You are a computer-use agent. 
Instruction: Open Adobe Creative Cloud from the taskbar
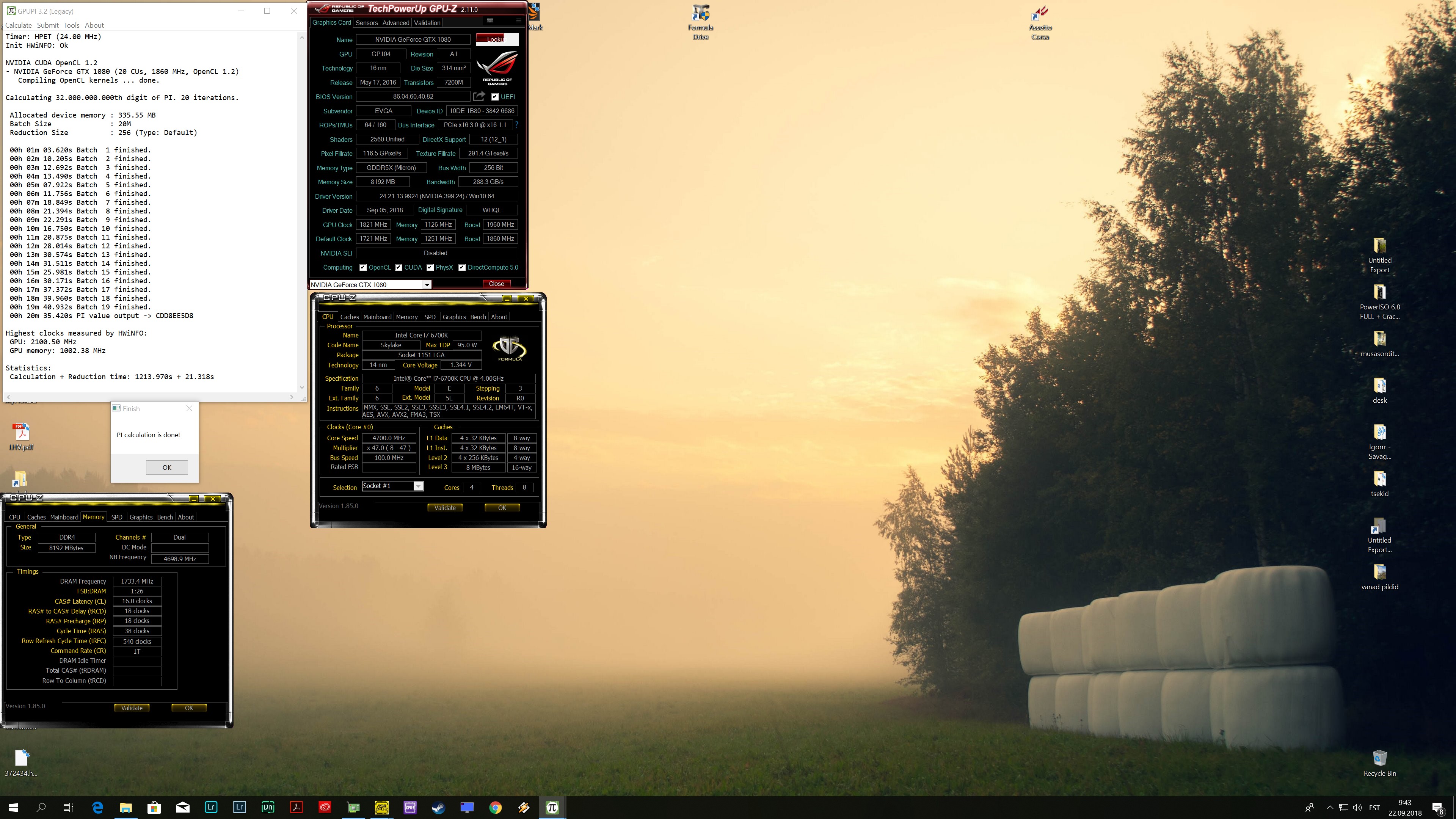click(325, 807)
